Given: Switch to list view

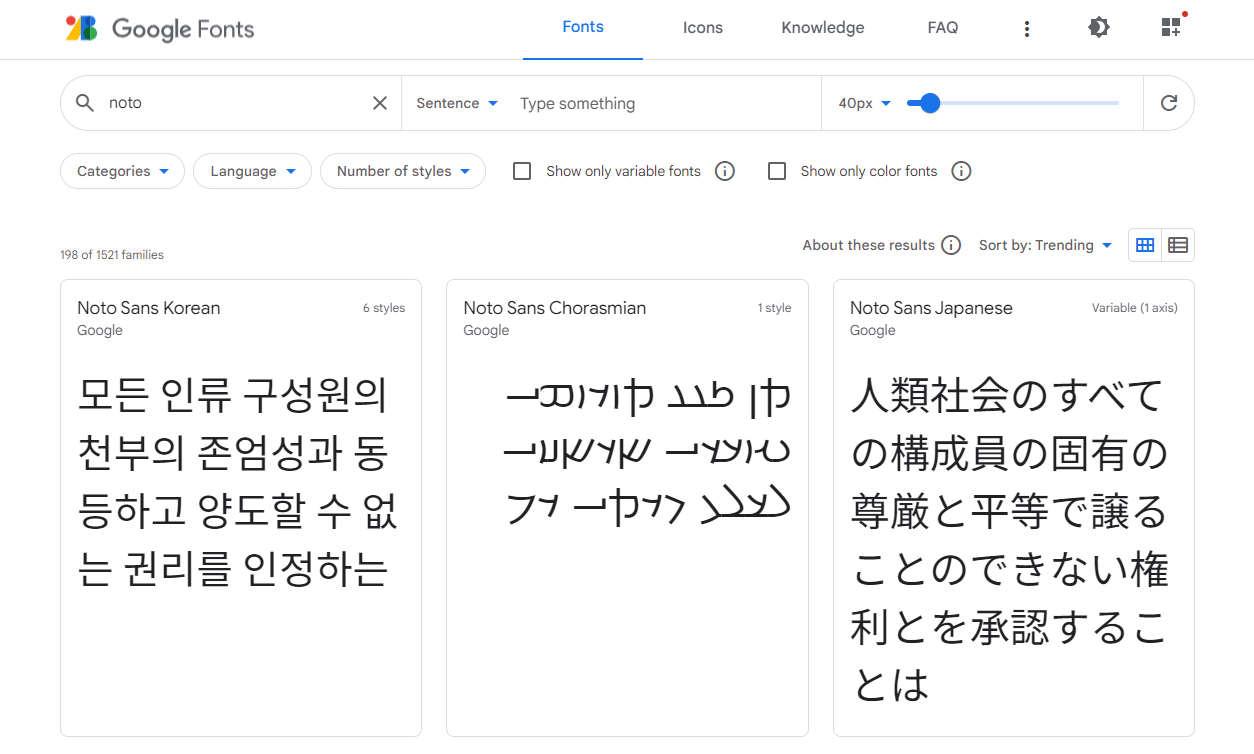Looking at the screenshot, I should coord(1178,245).
